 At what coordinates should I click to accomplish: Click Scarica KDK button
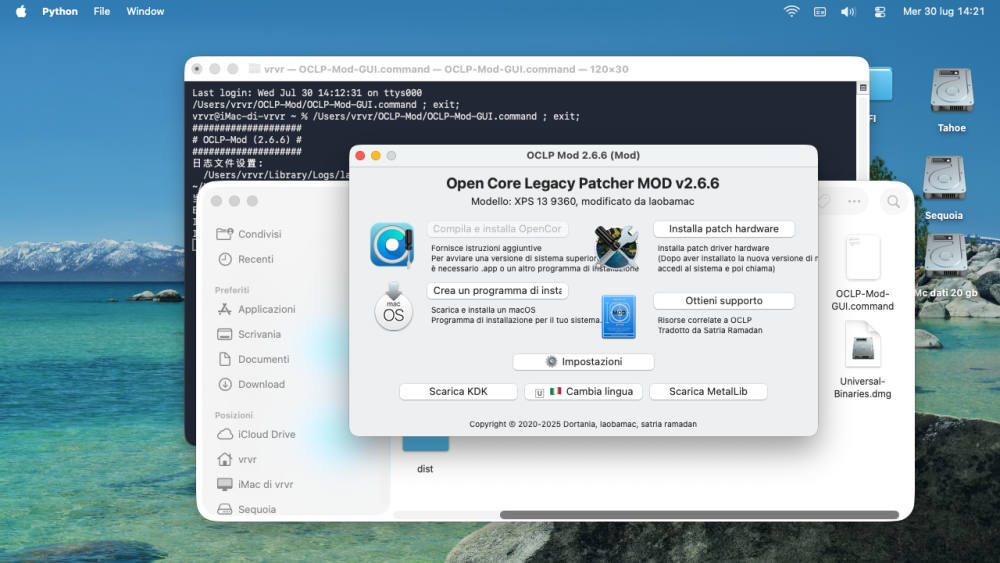[458, 391]
